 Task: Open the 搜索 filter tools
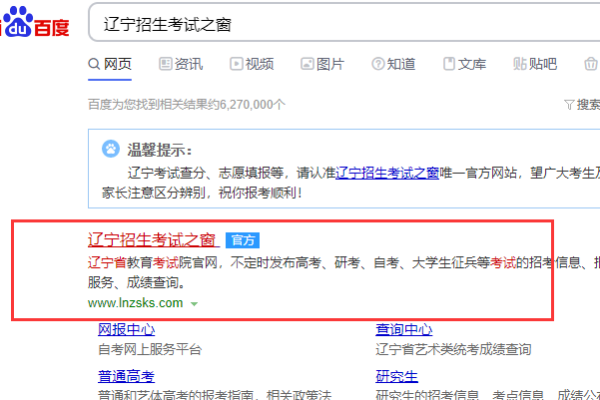[x=582, y=104]
